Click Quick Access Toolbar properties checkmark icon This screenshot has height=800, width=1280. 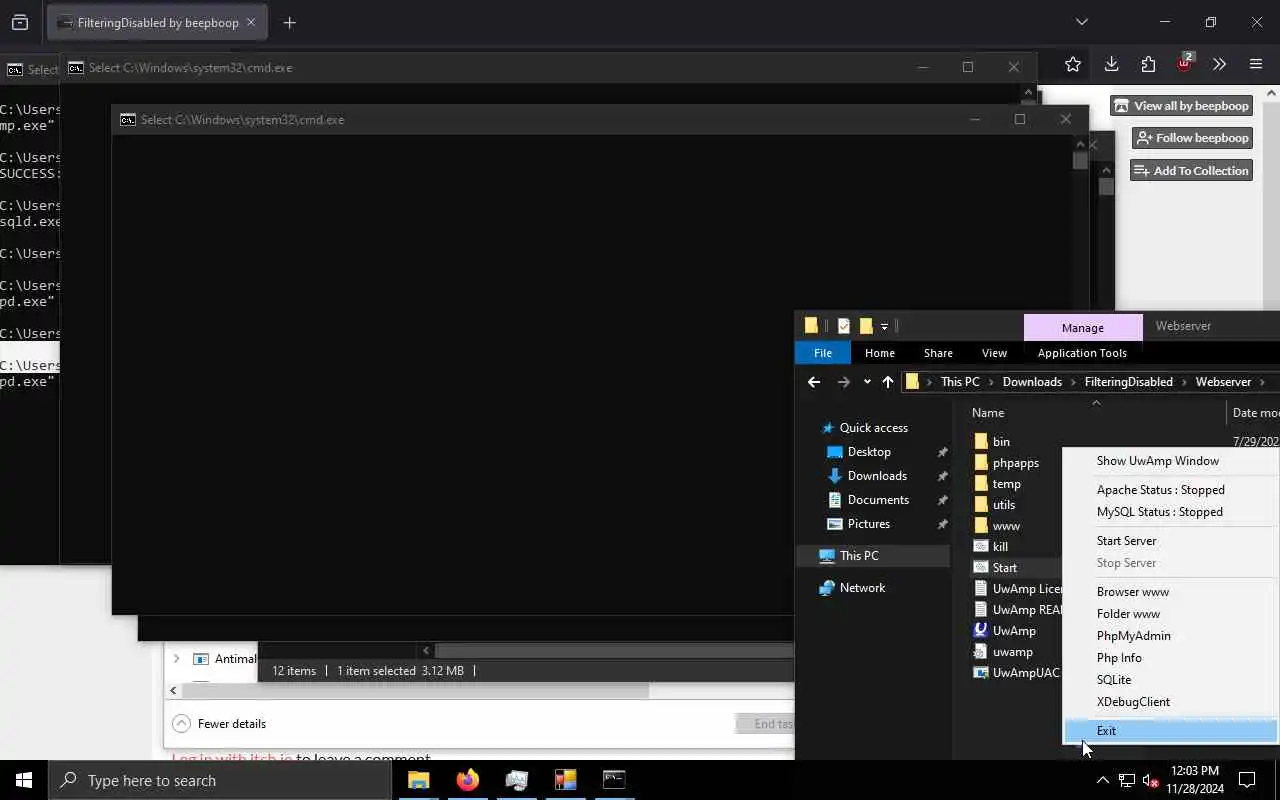pyautogui.click(x=843, y=326)
